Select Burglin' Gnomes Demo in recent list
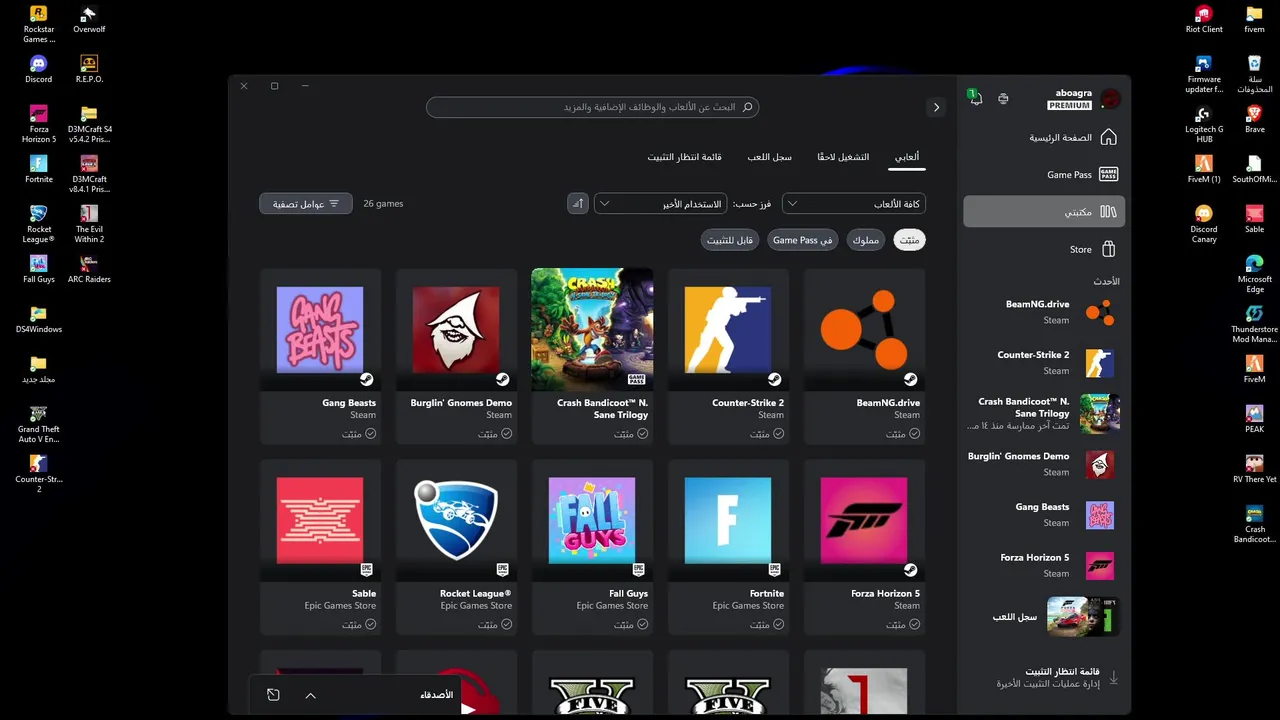Image resolution: width=1280 pixels, height=720 pixels. click(x=1043, y=464)
